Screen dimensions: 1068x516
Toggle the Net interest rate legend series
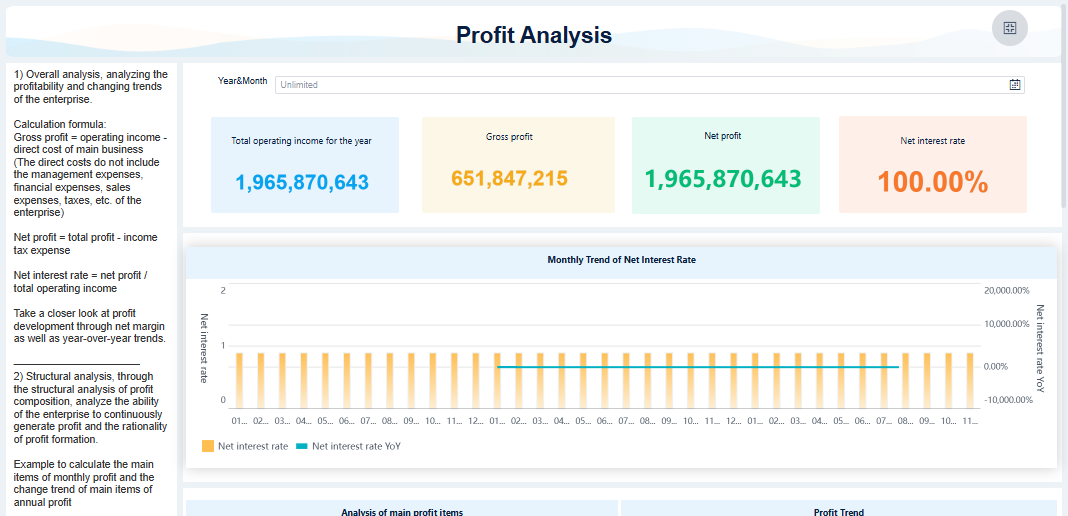(x=253, y=446)
